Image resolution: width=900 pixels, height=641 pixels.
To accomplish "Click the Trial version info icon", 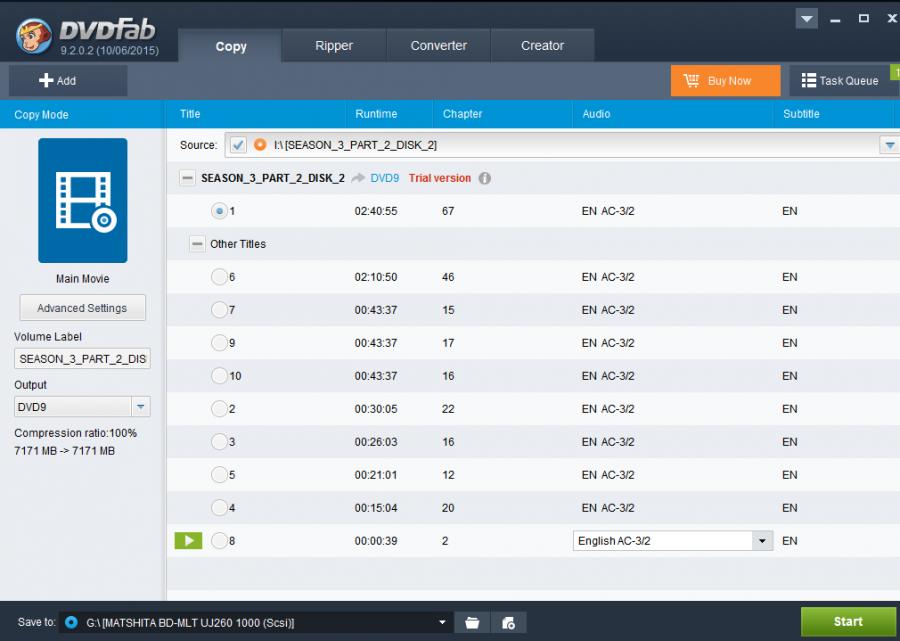I will pos(485,178).
